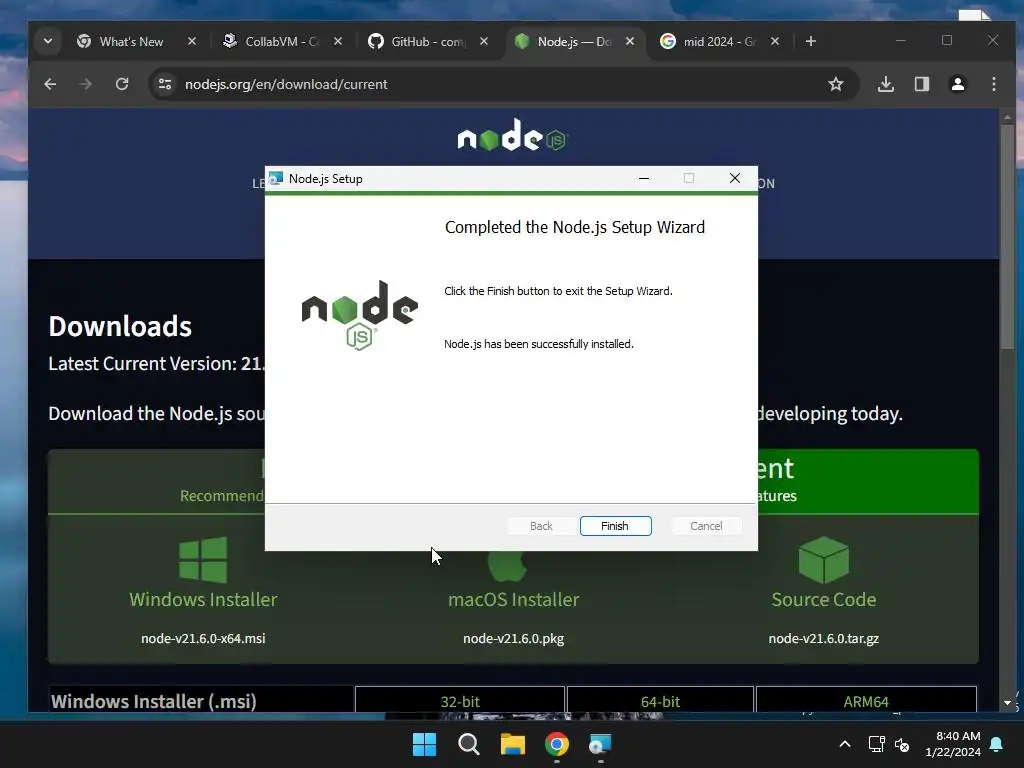Open the tab search dropdown in Chrome
Image resolution: width=1024 pixels, height=768 pixels.
click(48, 41)
